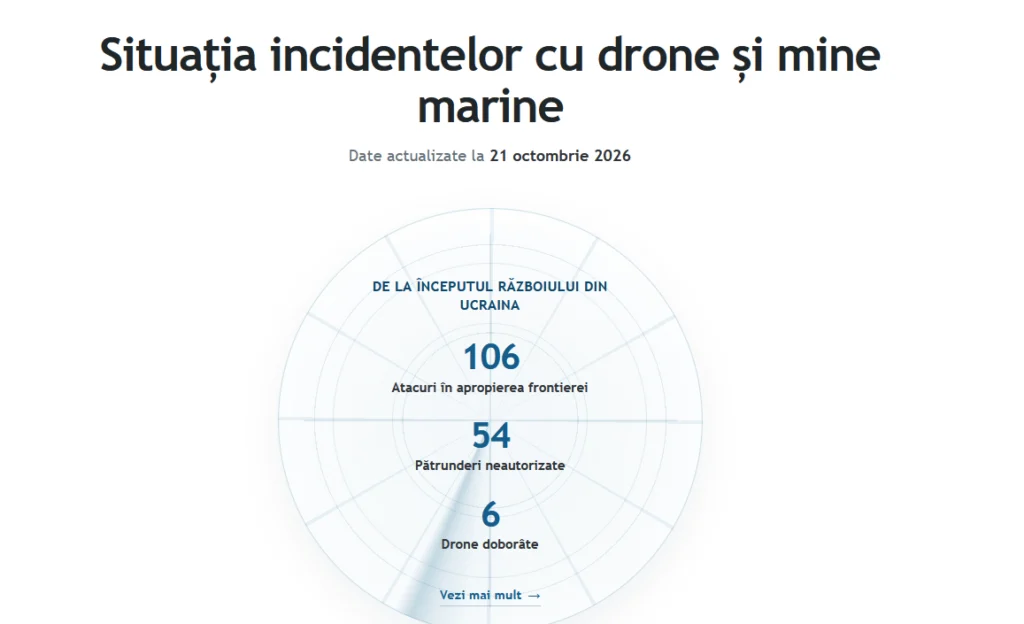The image size is (1024, 624).
Task: Click the number 106
Action: [x=491, y=357]
